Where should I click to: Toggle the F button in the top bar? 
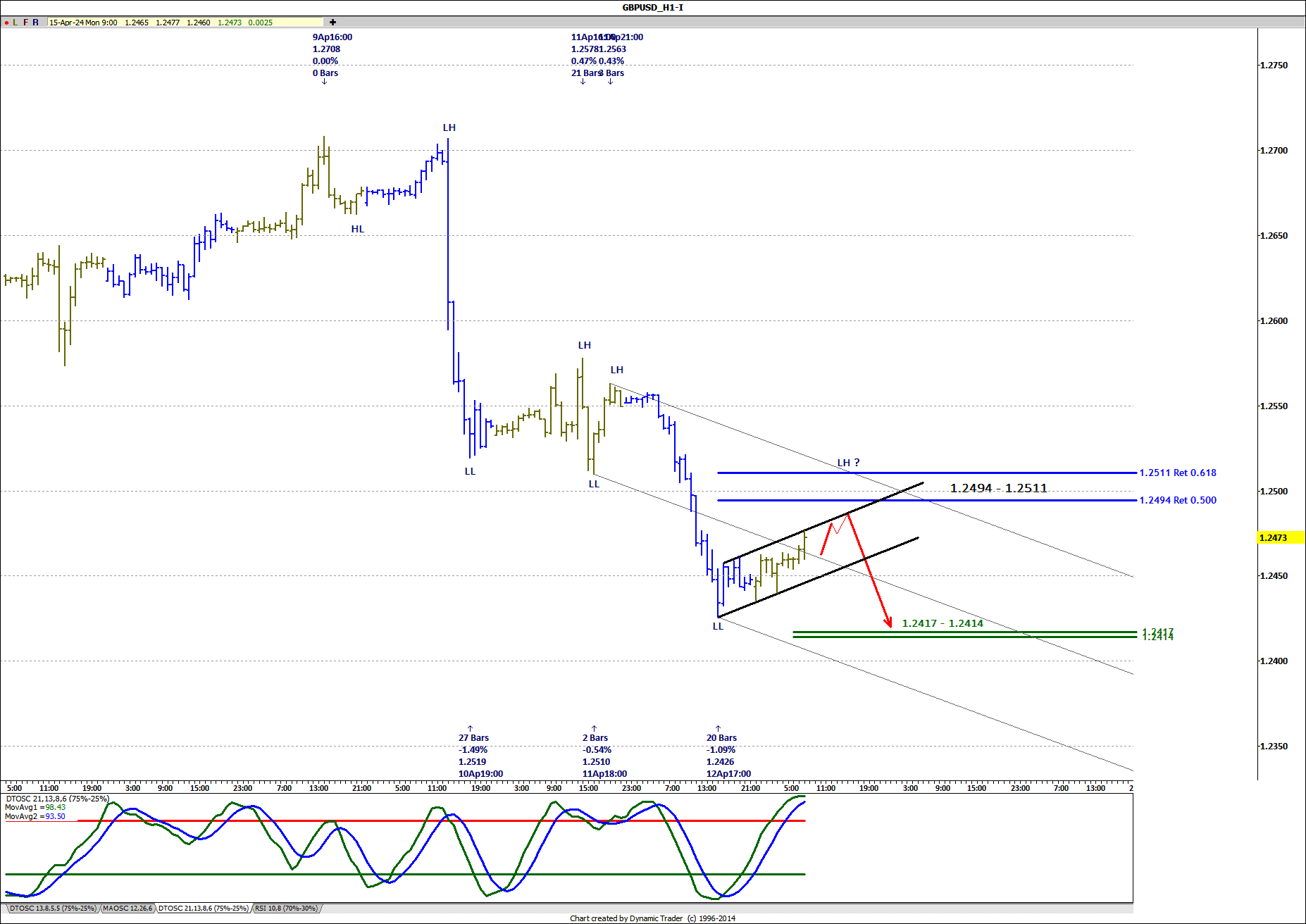(x=26, y=23)
